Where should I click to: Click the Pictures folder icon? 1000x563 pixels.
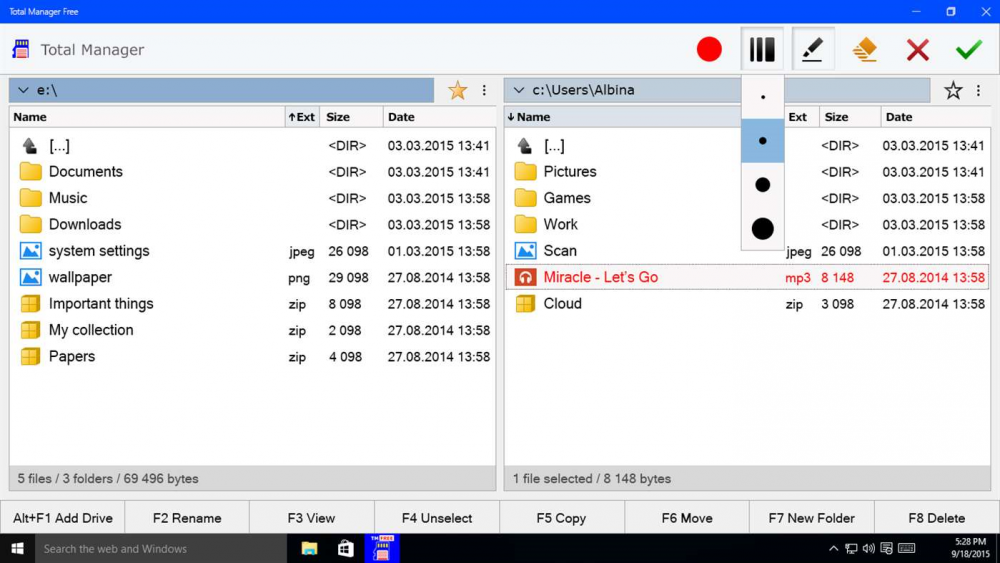tap(525, 172)
